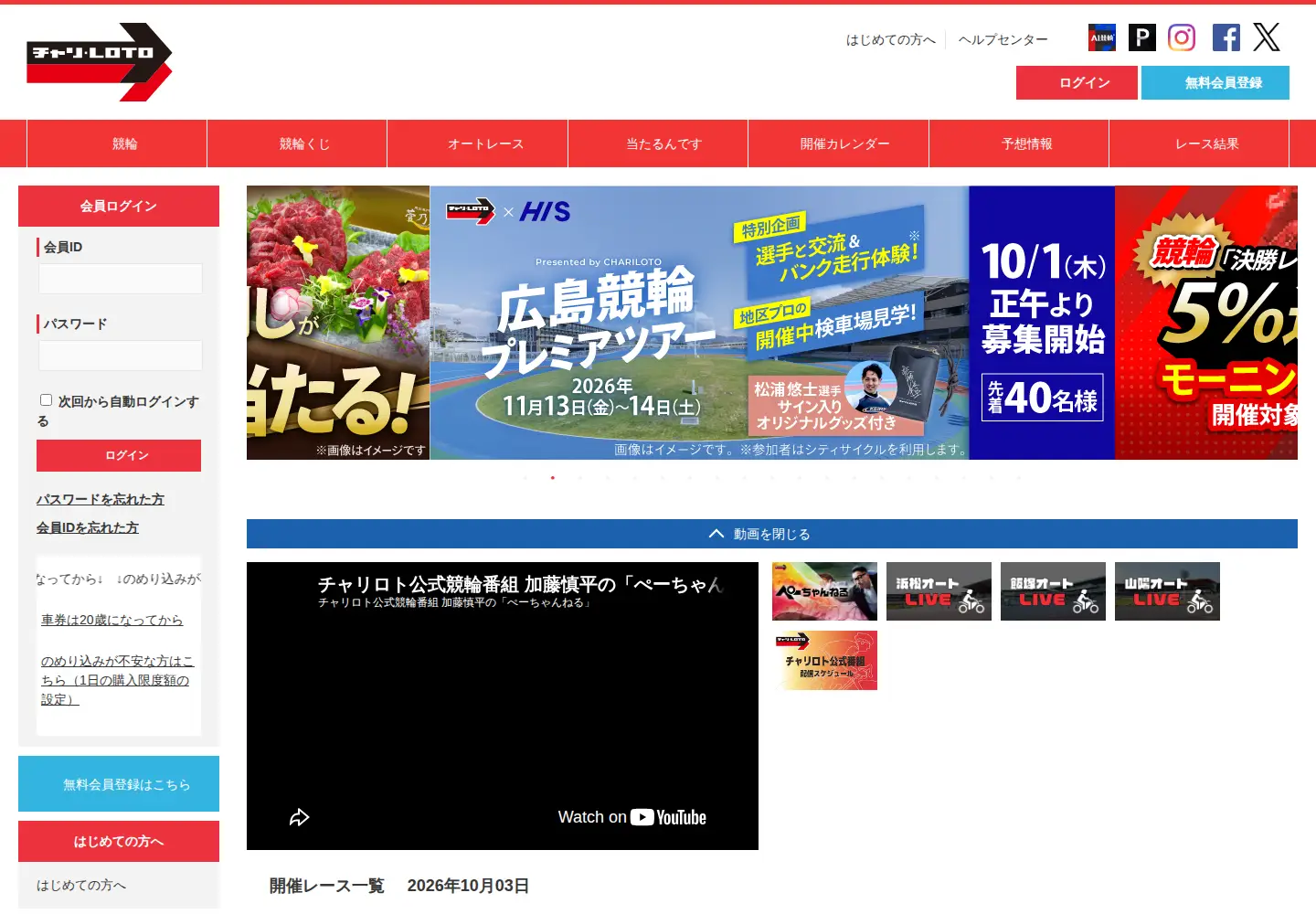Open のめり込みが不安な方はこちら link
Viewport: 1316px width, 914px height.
coord(117,680)
